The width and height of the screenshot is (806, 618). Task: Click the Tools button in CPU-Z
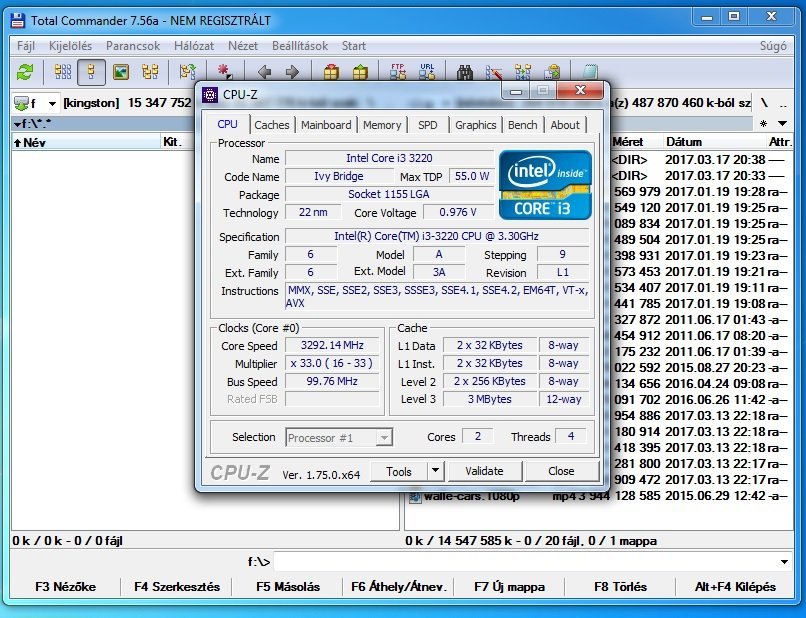click(x=399, y=471)
